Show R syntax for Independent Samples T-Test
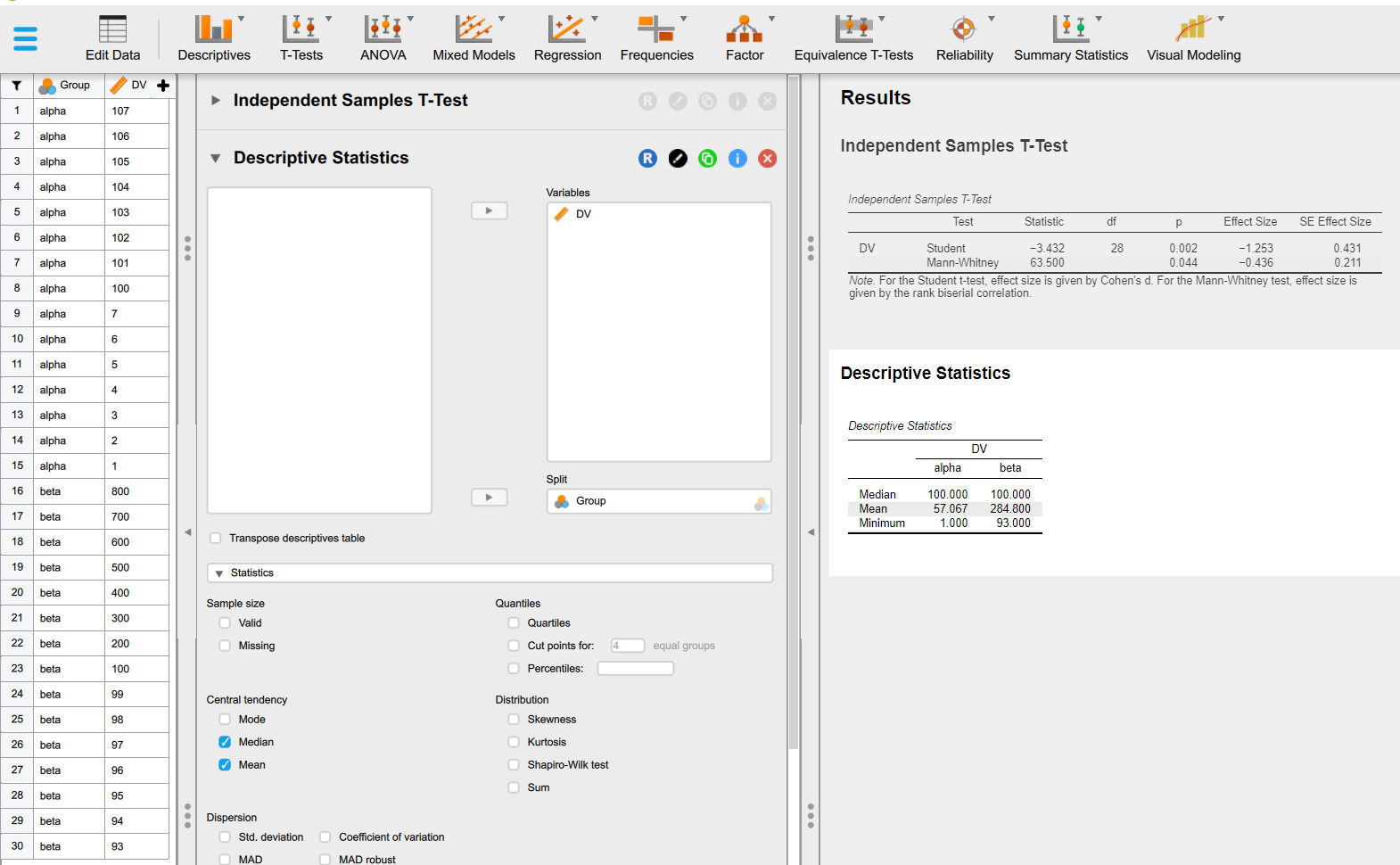The image size is (1400, 865). (x=647, y=102)
